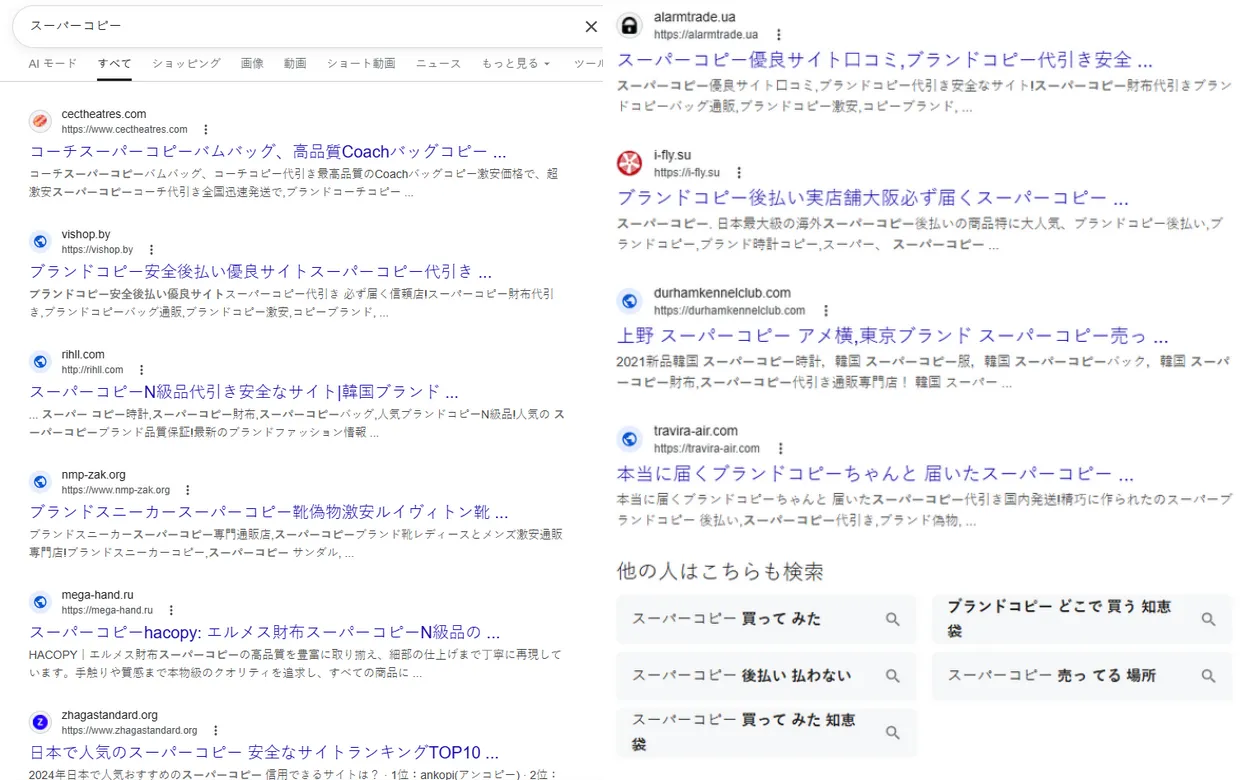The height and width of the screenshot is (780, 1242).
Task: Open more options for nmp-zak.org result
Action: [x=187, y=490]
